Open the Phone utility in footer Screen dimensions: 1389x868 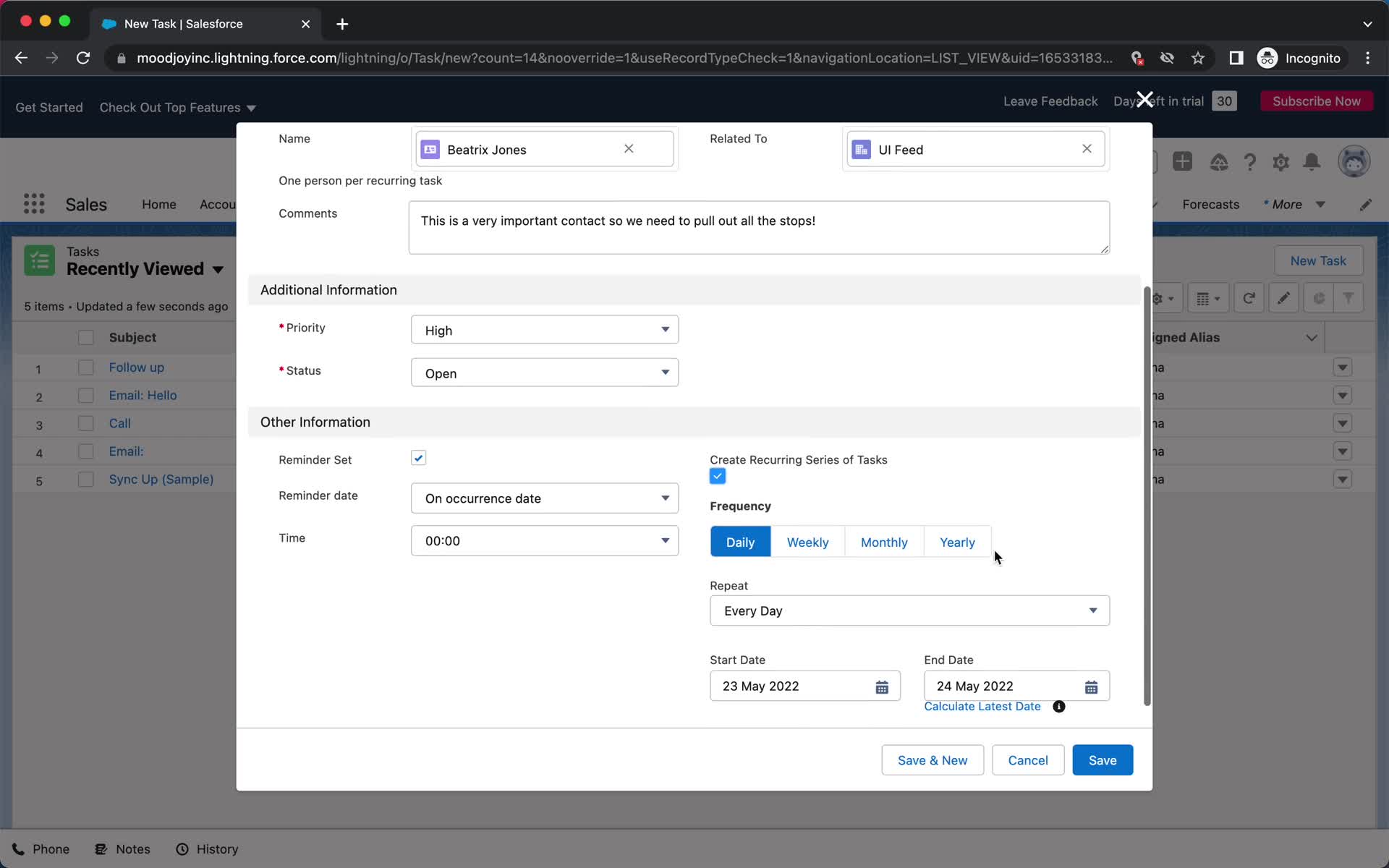(41, 849)
